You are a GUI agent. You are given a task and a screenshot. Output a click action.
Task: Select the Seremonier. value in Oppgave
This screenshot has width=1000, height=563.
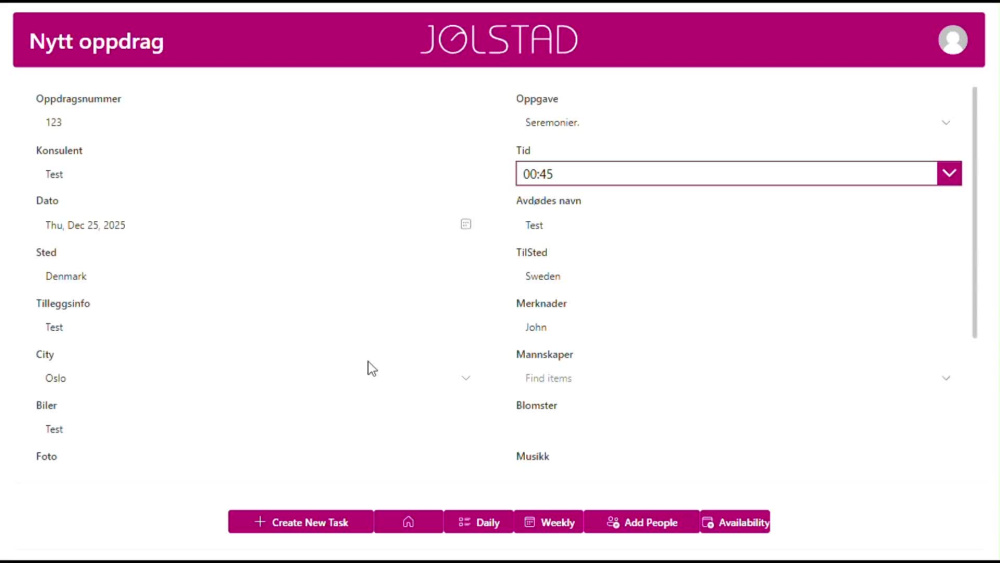pyautogui.click(x=552, y=122)
